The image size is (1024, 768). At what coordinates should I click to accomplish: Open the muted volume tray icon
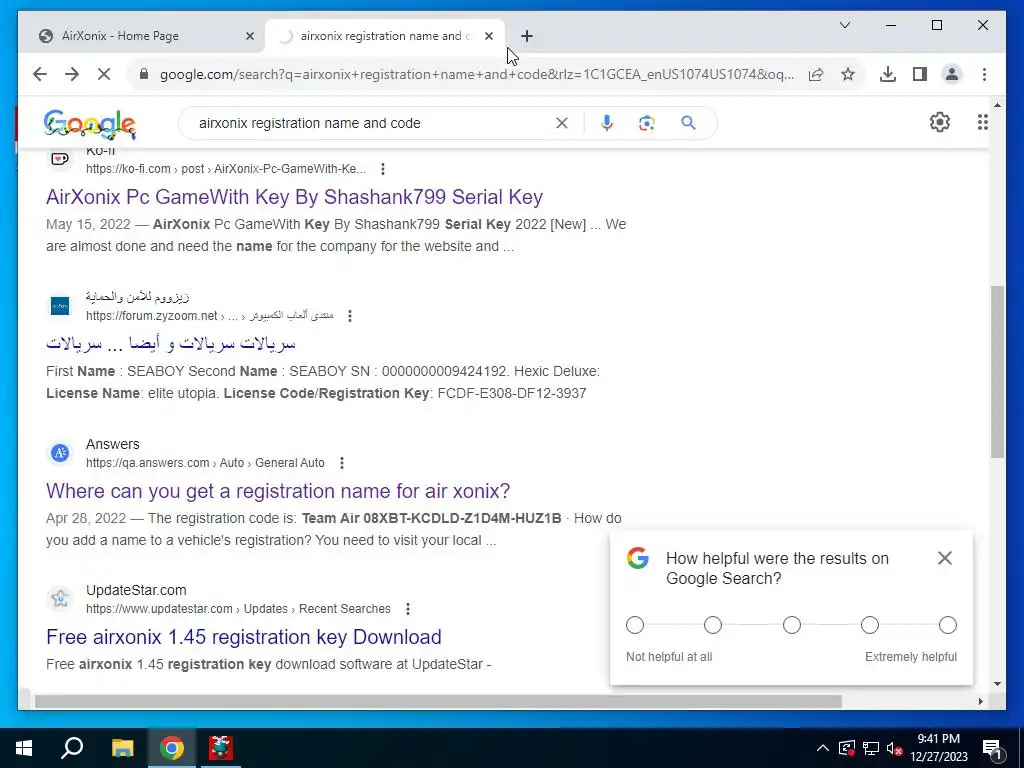895,748
